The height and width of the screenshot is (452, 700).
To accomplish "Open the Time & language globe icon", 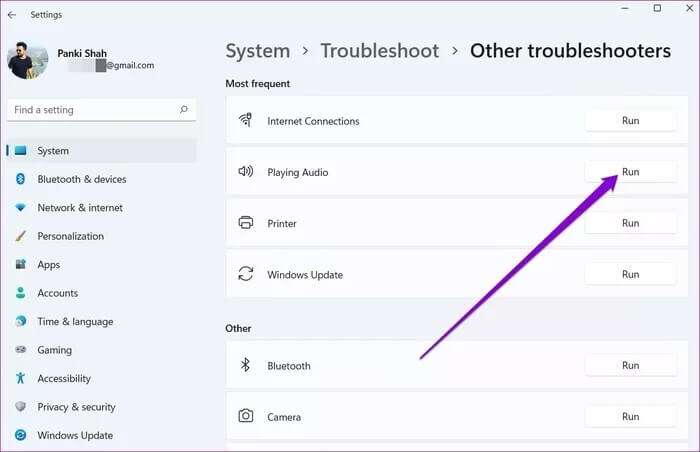I will pos(21,321).
